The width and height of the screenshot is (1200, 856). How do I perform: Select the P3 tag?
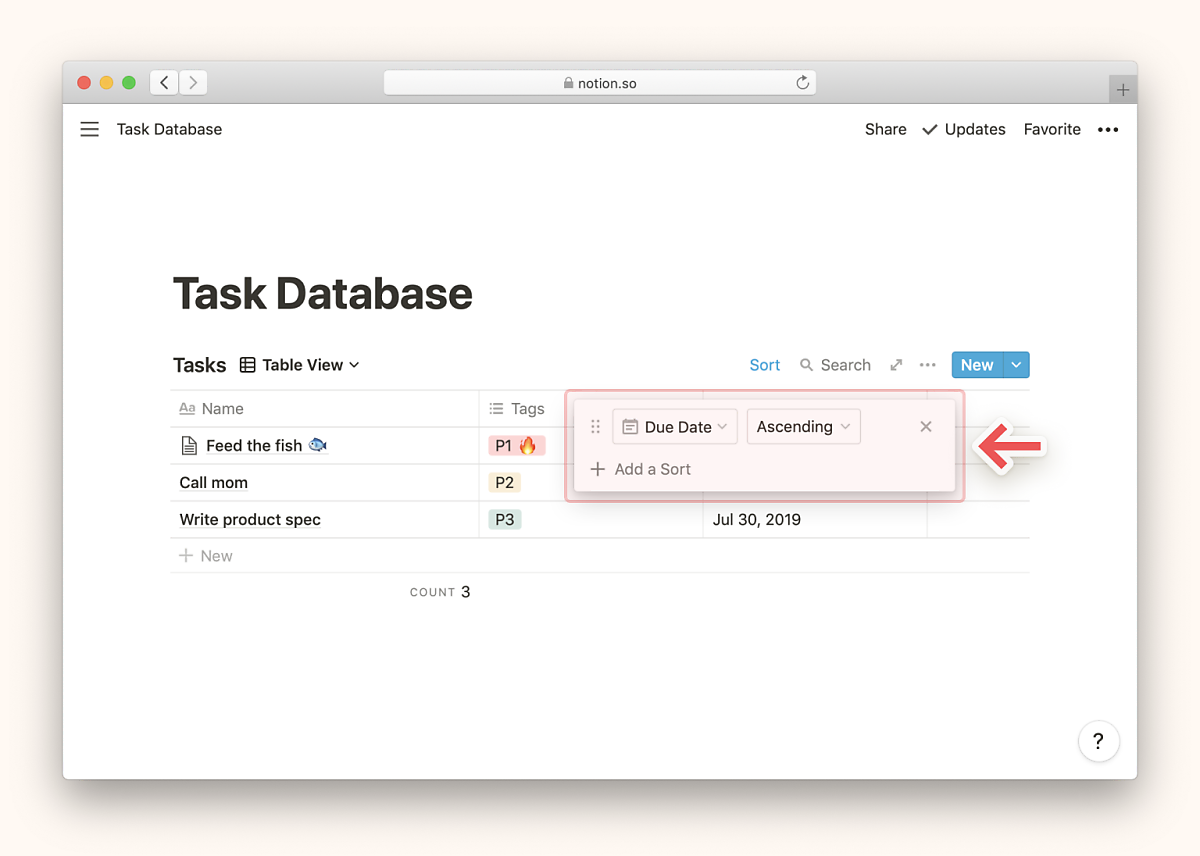pos(505,520)
